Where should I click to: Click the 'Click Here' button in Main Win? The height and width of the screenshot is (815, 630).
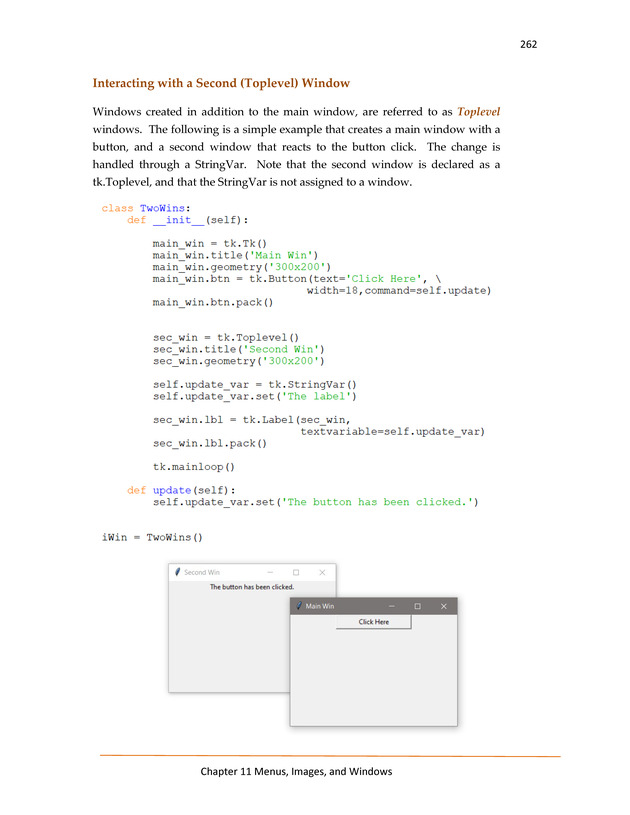pyautogui.click(x=373, y=622)
